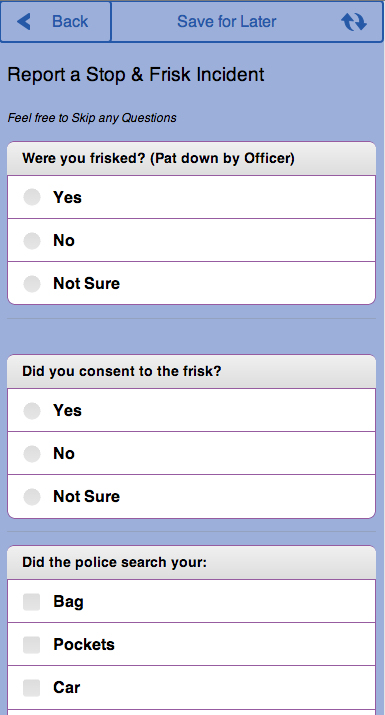The height and width of the screenshot is (715, 385).
Task: Select No for consent to the frisk
Action: 192,453
